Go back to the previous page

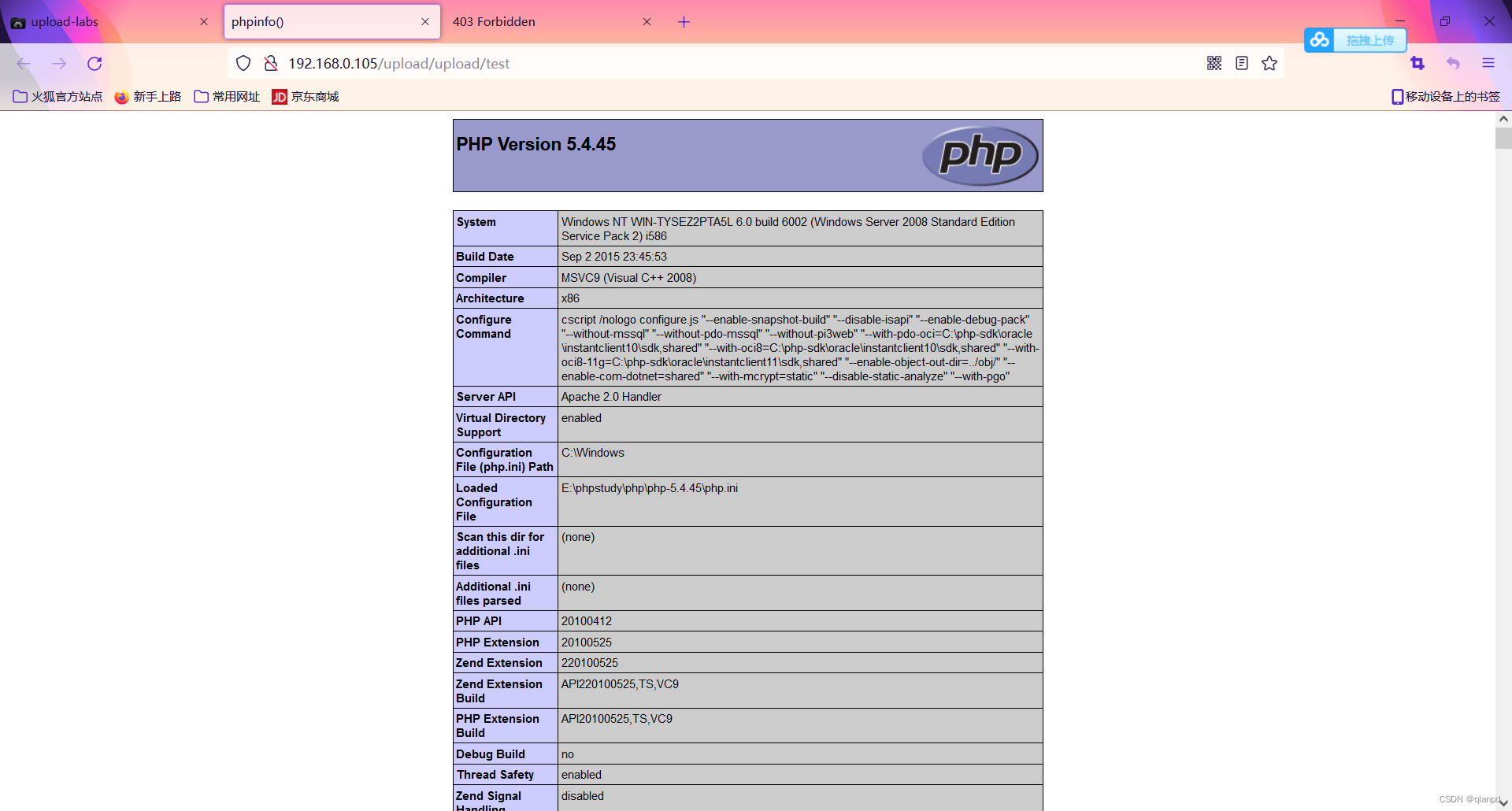coord(24,64)
